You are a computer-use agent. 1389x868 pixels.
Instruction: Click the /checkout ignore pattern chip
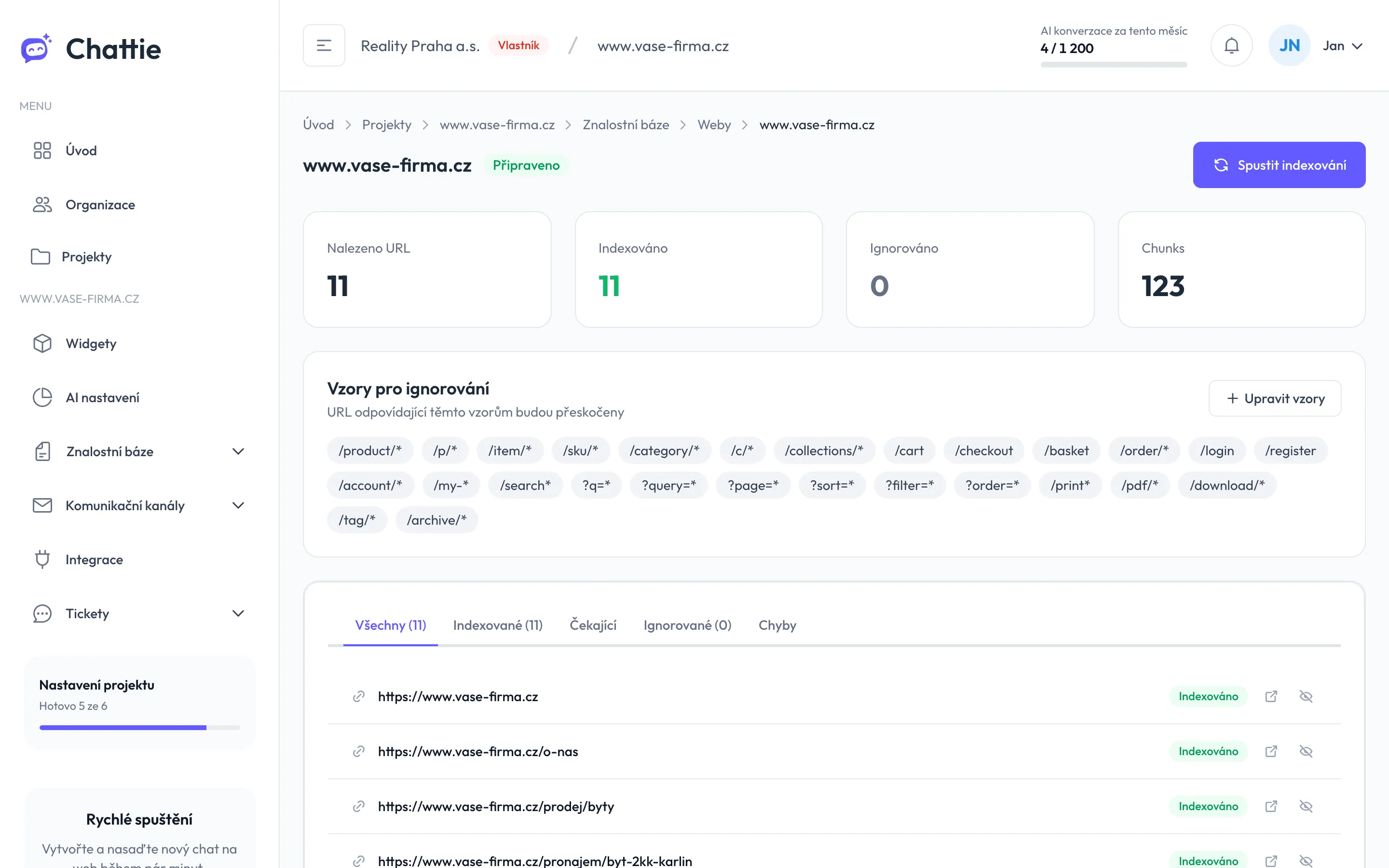click(x=984, y=451)
